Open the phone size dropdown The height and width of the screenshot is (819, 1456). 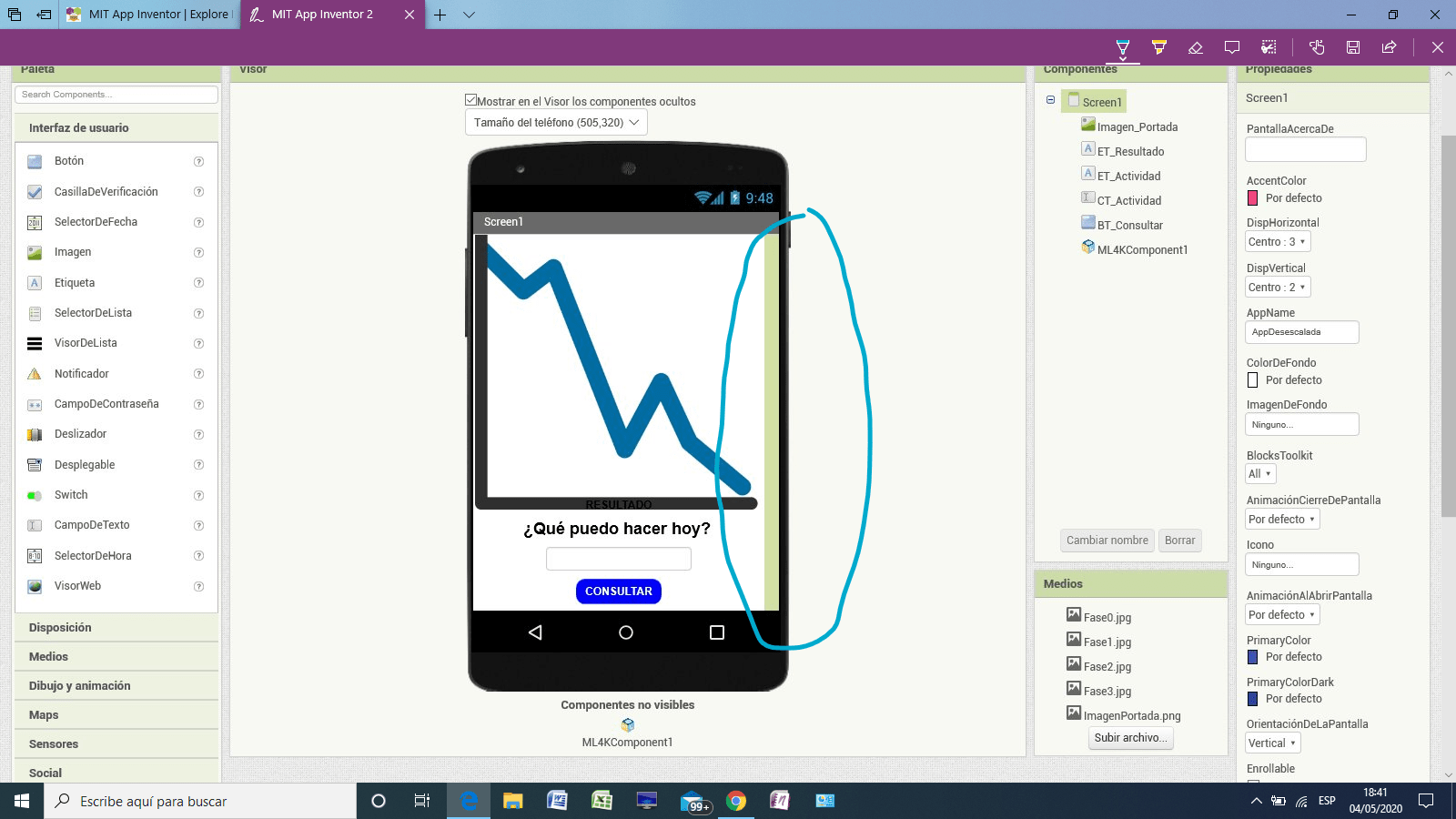pyautogui.click(x=556, y=123)
